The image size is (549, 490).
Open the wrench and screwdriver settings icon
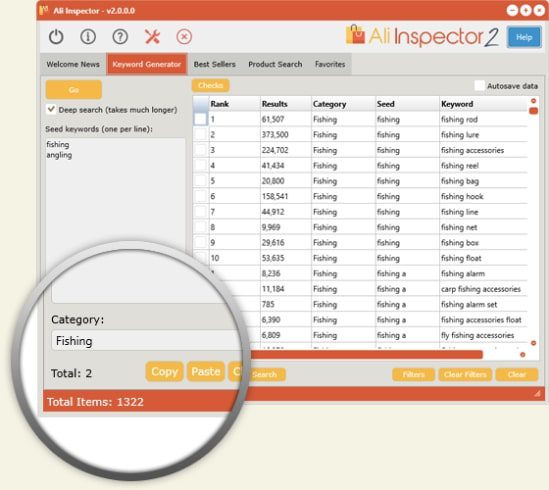(x=152, y=37)
